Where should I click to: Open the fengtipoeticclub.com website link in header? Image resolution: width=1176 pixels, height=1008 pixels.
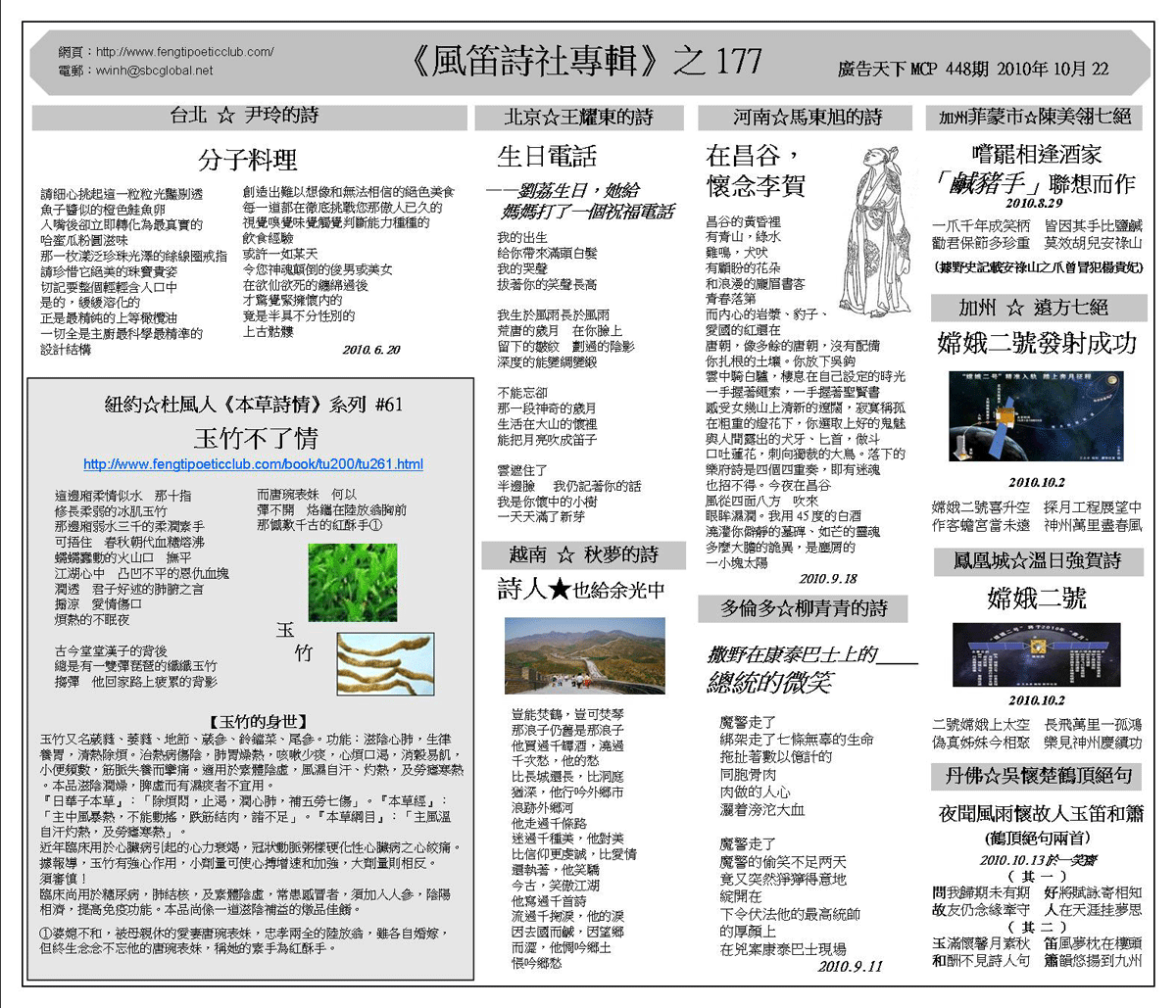click(x=184, y=52)
